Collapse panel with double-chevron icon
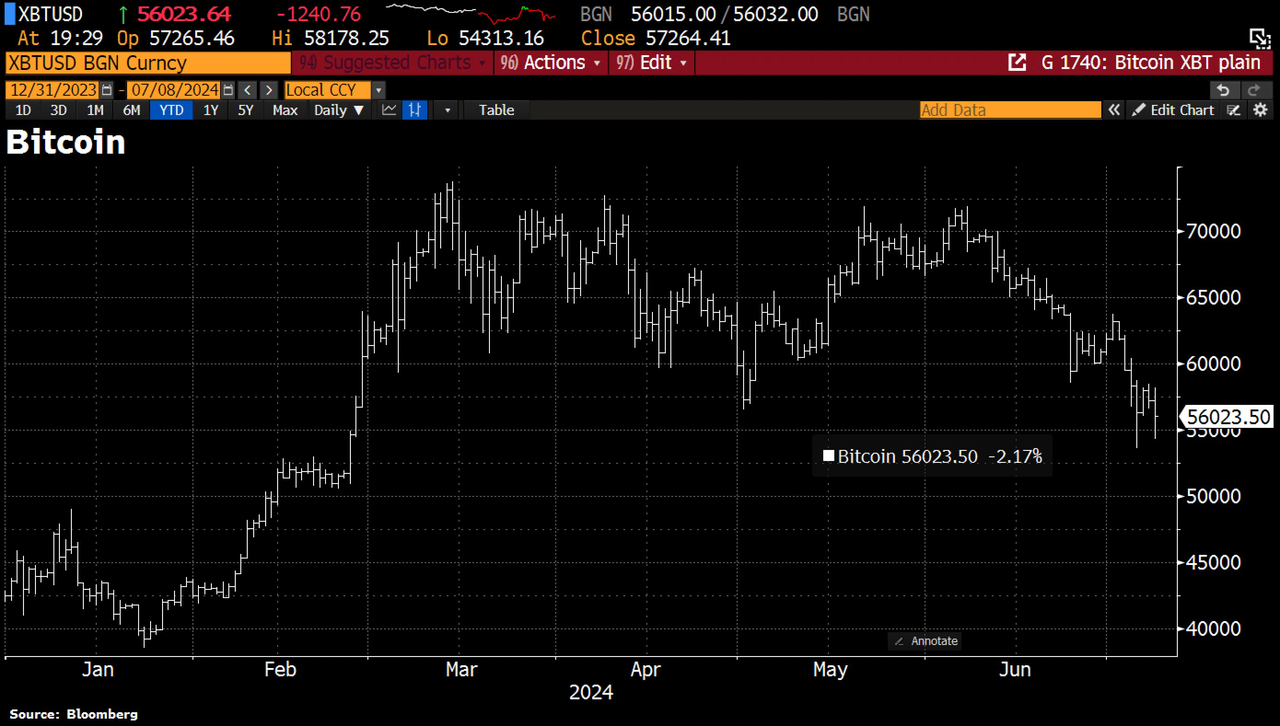This screenshot has width=1280, height=726. (x=1114, y=110)
